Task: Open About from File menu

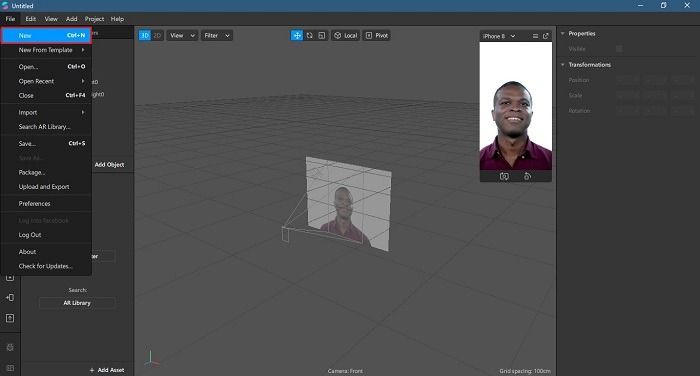Action: 46,252
